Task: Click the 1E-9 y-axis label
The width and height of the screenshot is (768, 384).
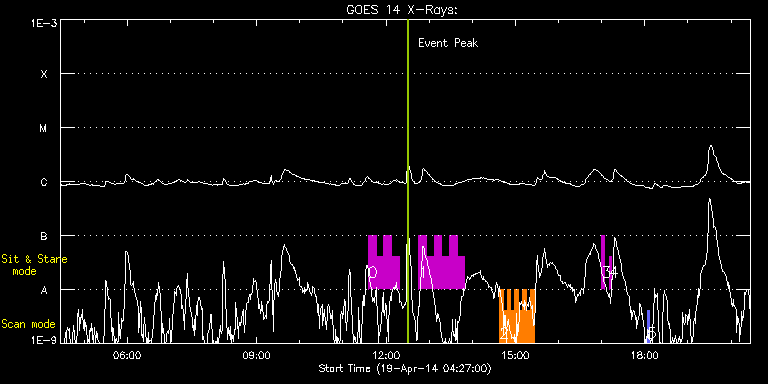Action: pos(44,339)
